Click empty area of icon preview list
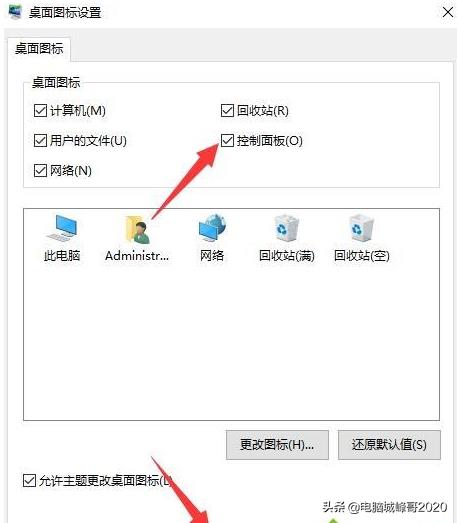 coord(231,340)
